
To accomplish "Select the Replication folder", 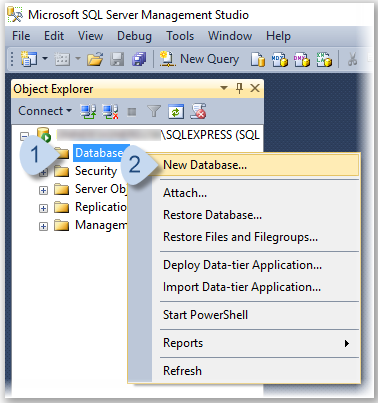I will 100,207.
